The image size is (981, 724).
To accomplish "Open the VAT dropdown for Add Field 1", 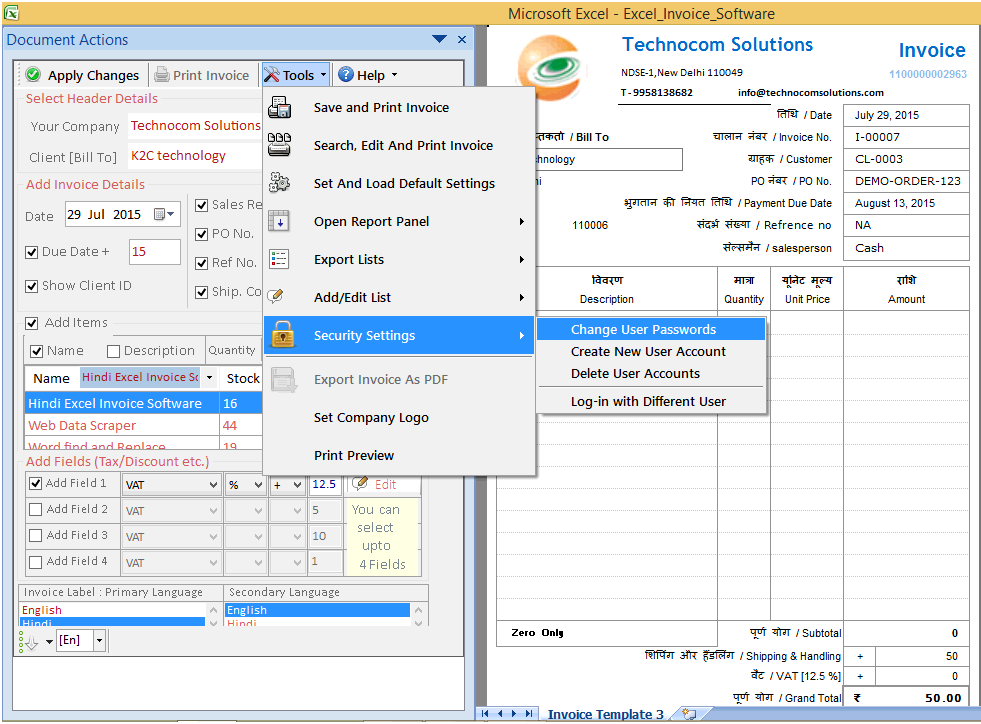I will 213,485.
